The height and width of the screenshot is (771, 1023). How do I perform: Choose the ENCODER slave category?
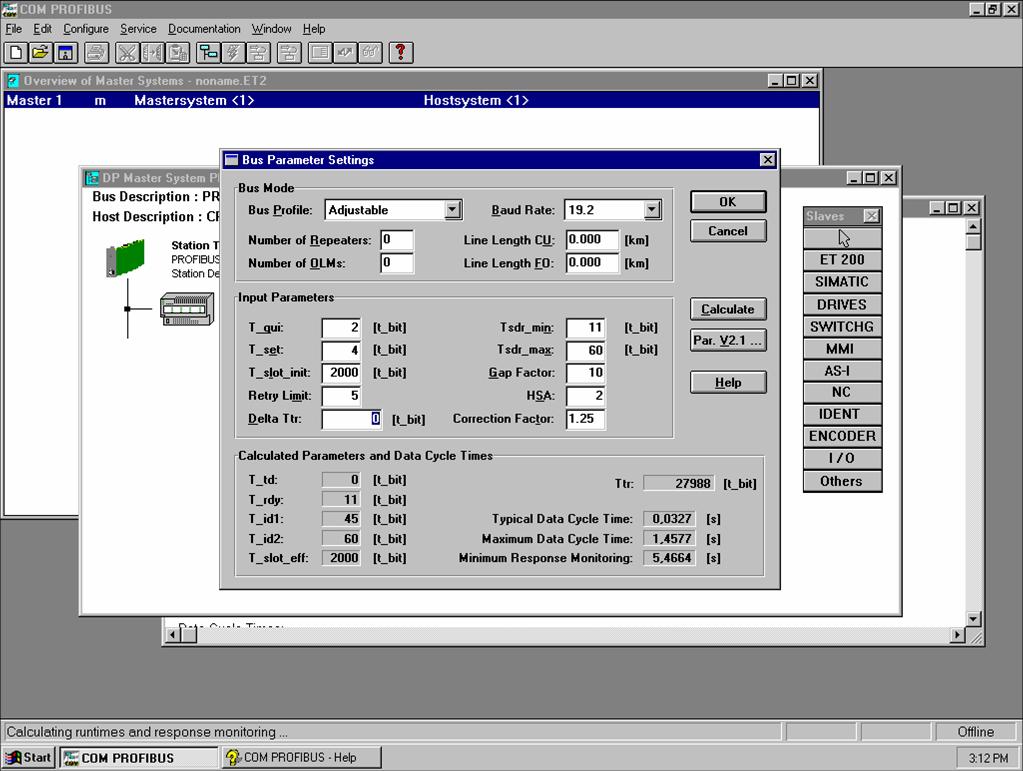tap(842, 436)
